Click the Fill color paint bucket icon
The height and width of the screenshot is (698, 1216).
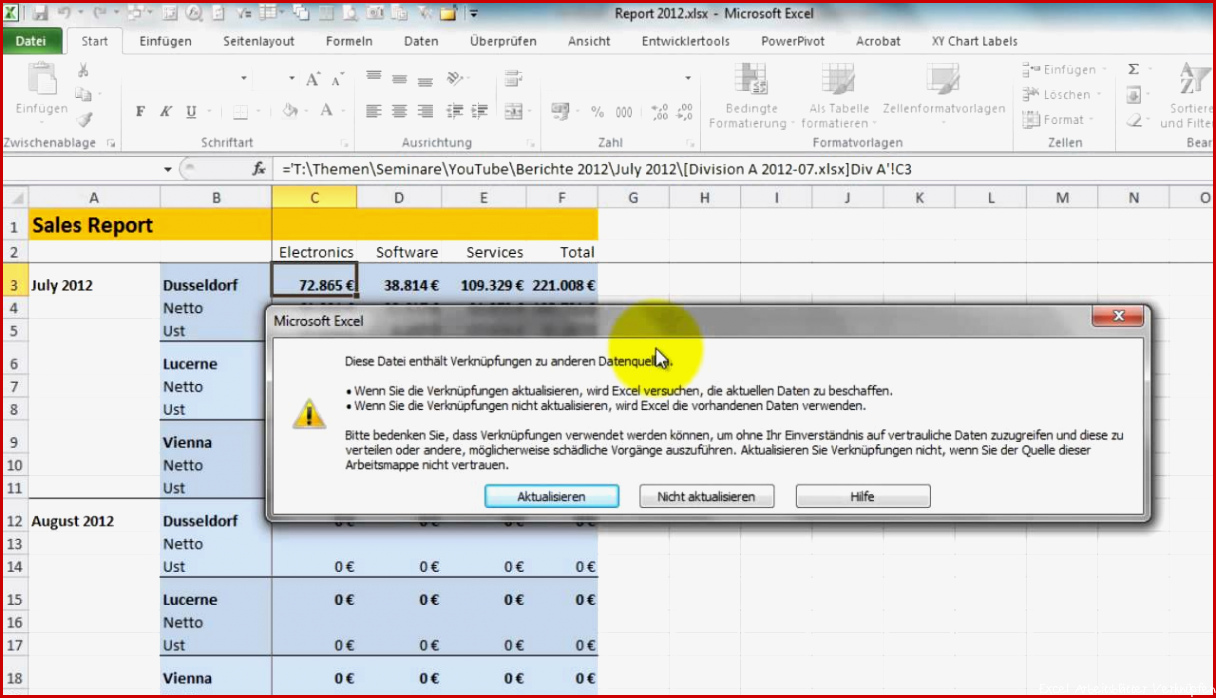click(290, 112)
